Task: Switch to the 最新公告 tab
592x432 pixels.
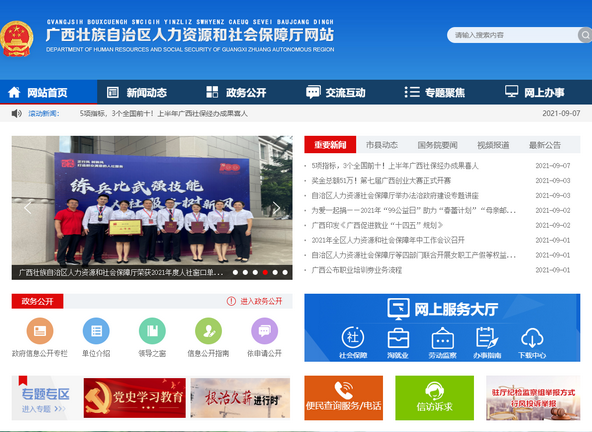Action: (x=544, y=145)
